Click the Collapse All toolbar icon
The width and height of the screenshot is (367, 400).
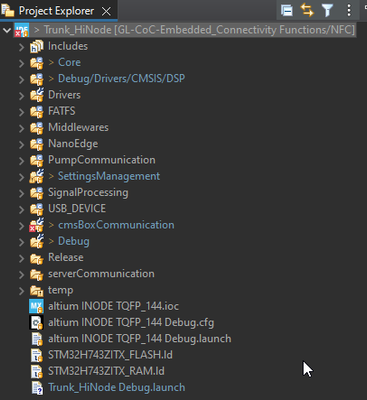(287, 11)
